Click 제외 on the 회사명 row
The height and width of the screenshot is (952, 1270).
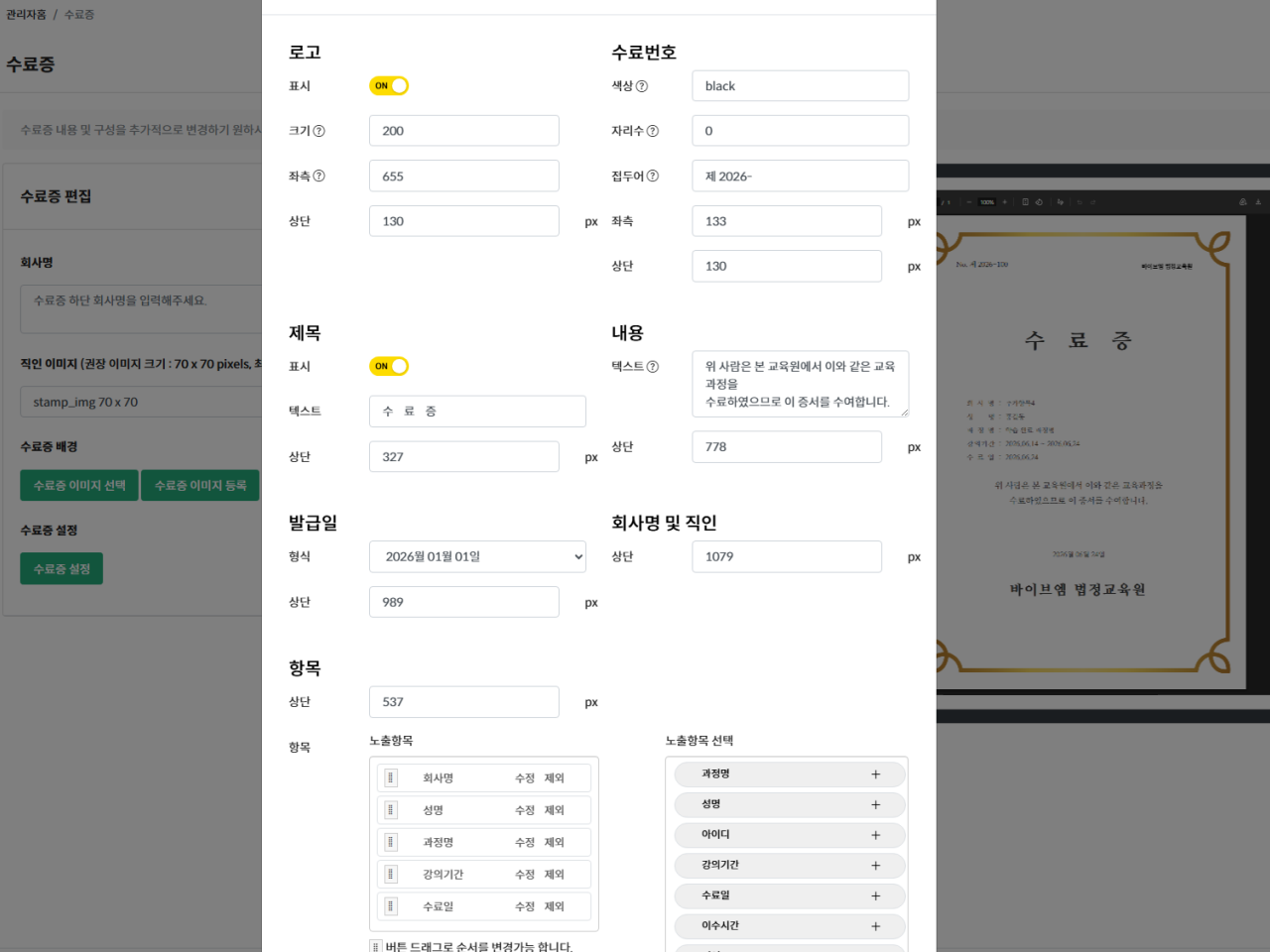[x=554, y=778]
